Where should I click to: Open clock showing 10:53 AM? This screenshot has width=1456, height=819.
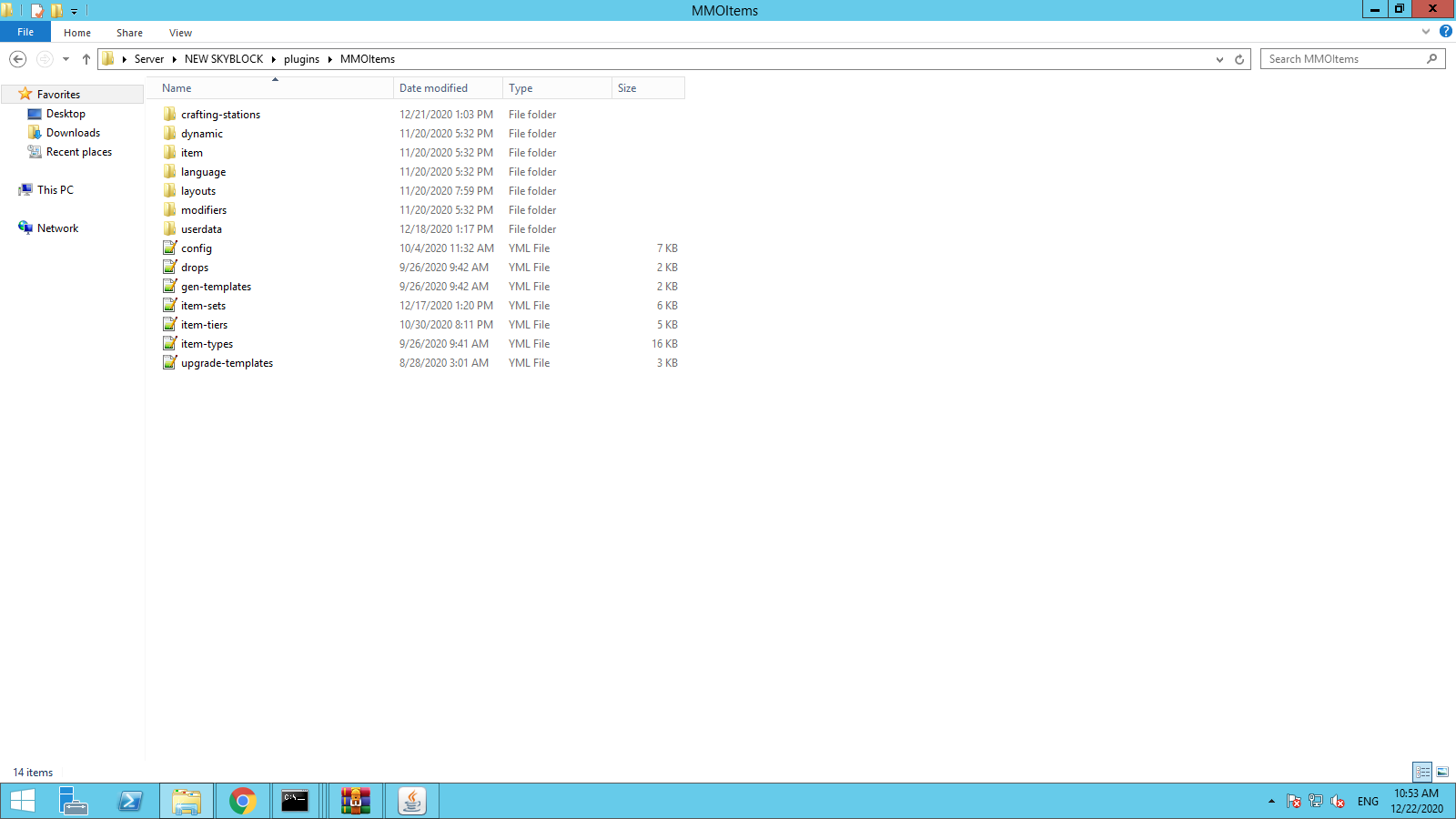[x=1417, y=801]
